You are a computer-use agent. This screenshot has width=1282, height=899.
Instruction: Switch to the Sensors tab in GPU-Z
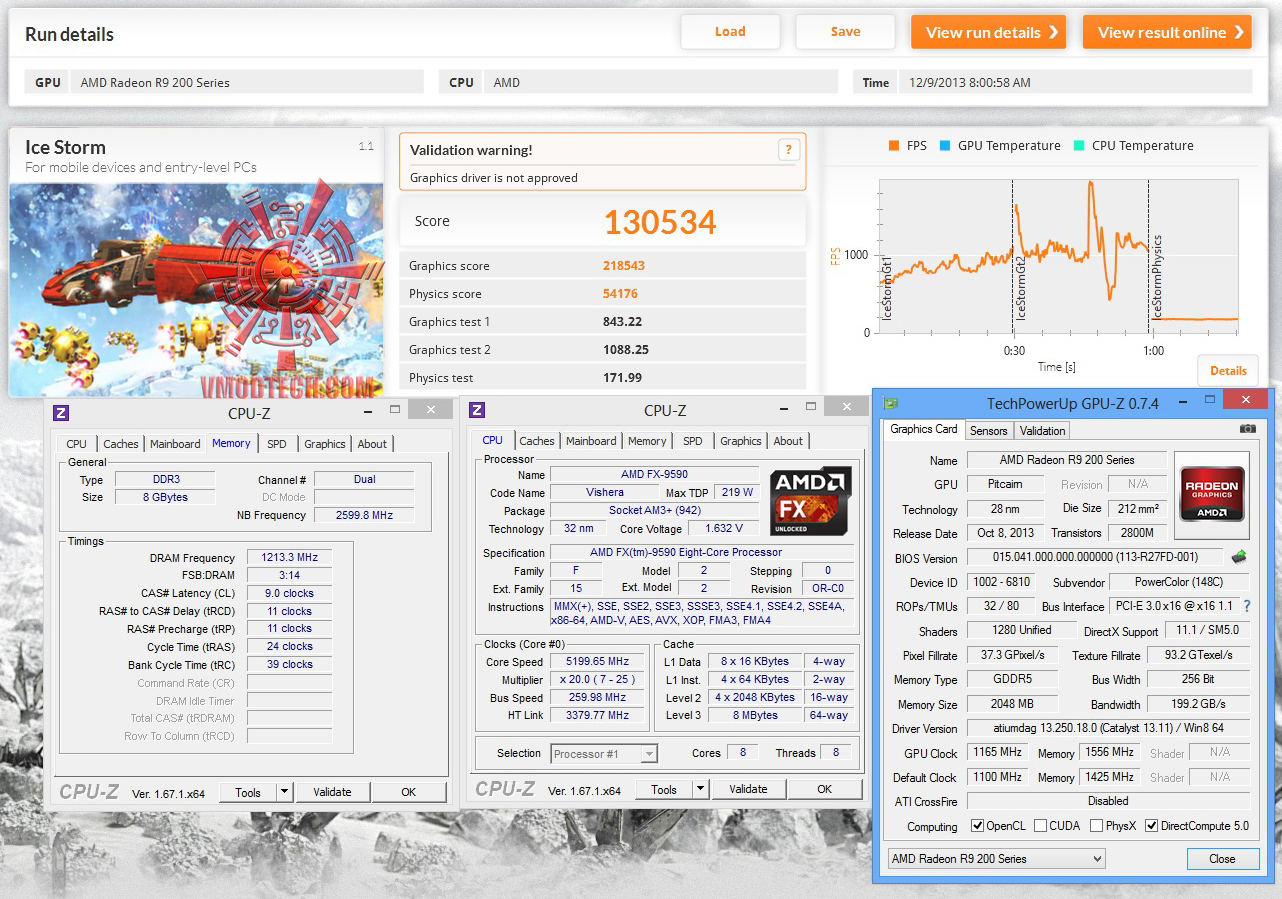click(989, 431)
